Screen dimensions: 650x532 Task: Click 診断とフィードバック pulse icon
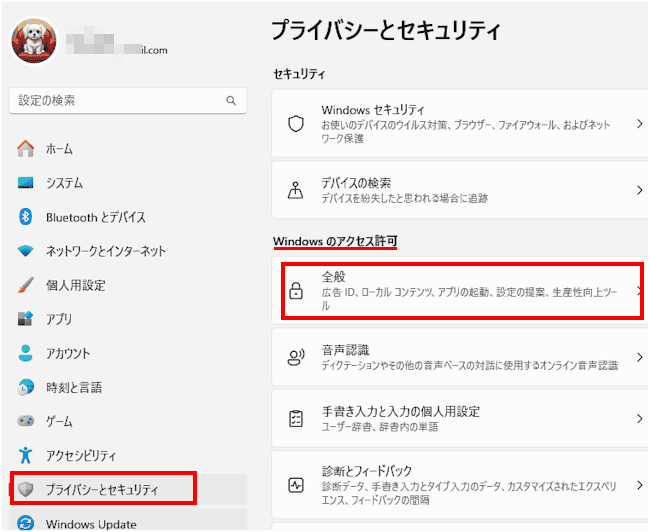point(296,485)
